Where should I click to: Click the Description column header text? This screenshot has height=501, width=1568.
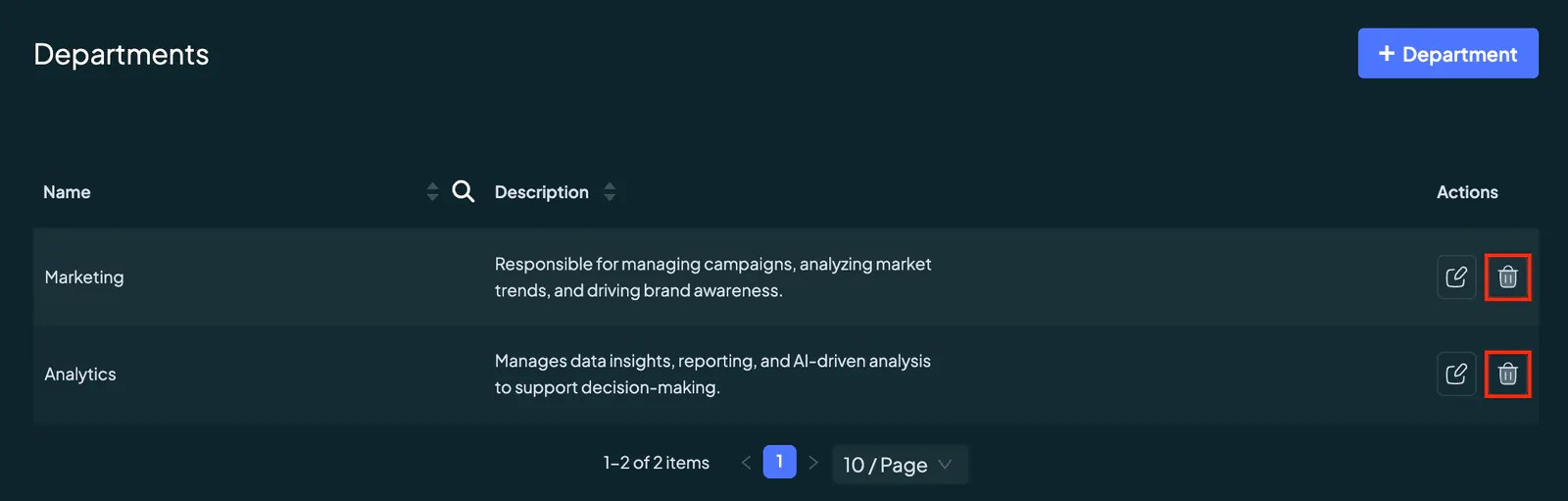(541, 192)
